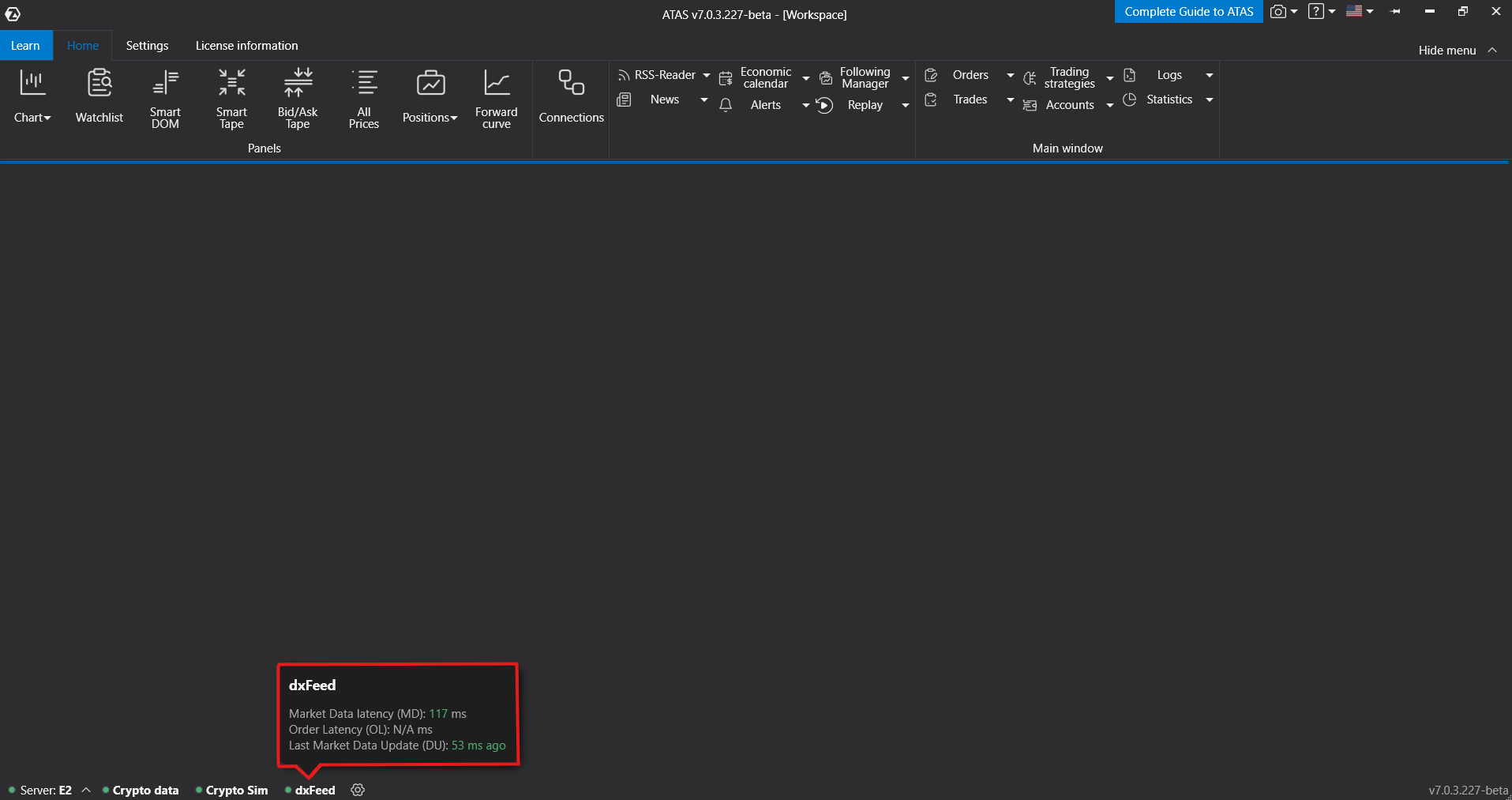Expand the Economic calendar dropdown arrow
Image resolution: width=1512 pixels, height=800 pixels.
point(806,78)
